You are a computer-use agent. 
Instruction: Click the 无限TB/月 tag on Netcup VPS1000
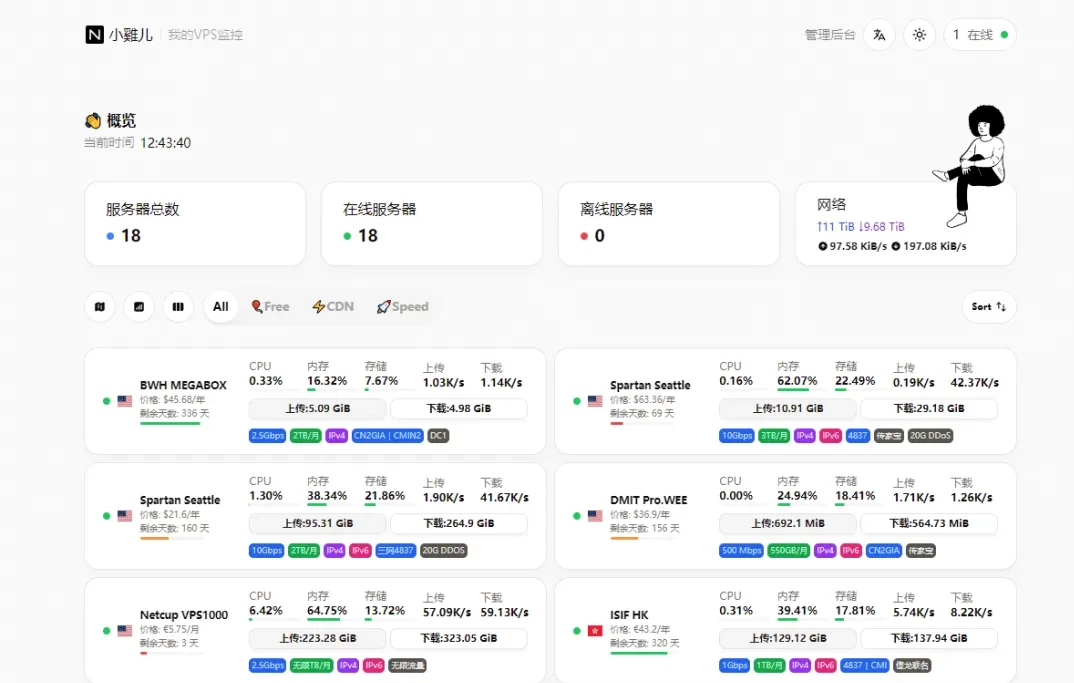pos(312,665)
